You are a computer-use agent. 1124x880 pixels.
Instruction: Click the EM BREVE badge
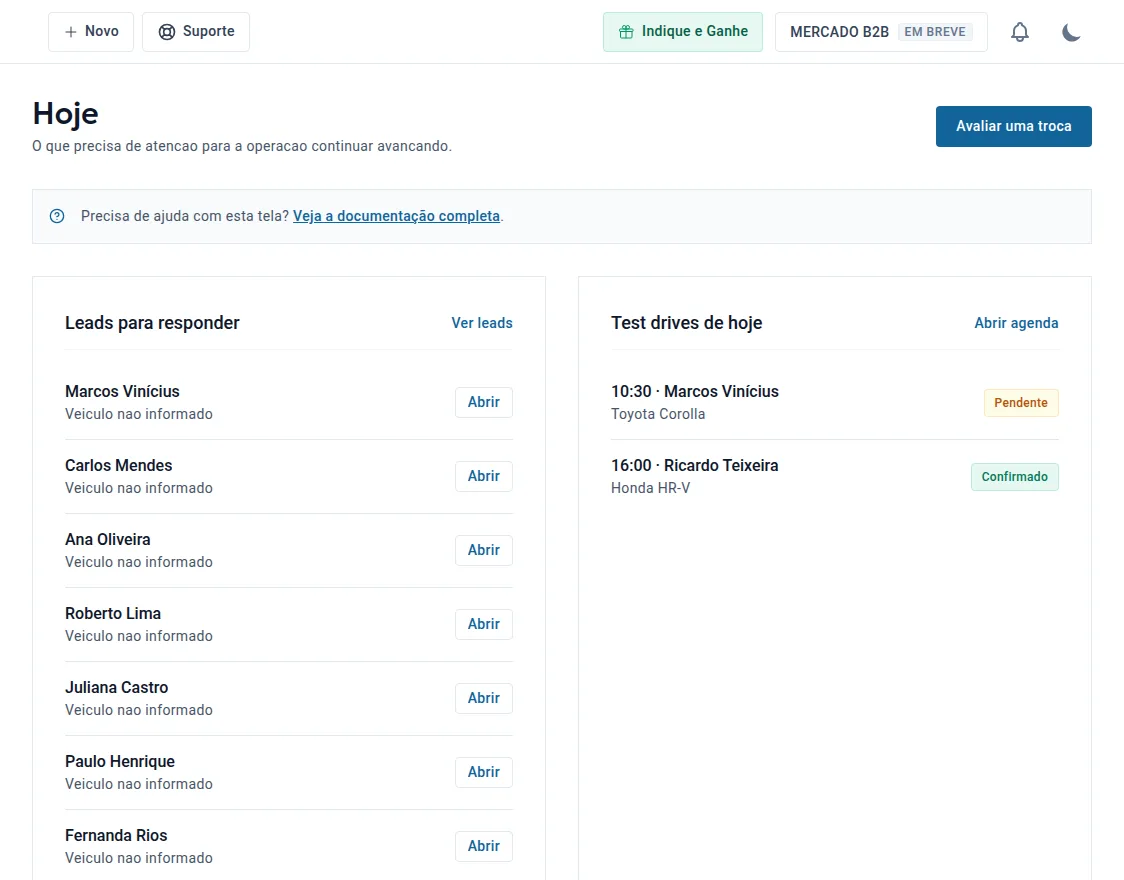935,32
